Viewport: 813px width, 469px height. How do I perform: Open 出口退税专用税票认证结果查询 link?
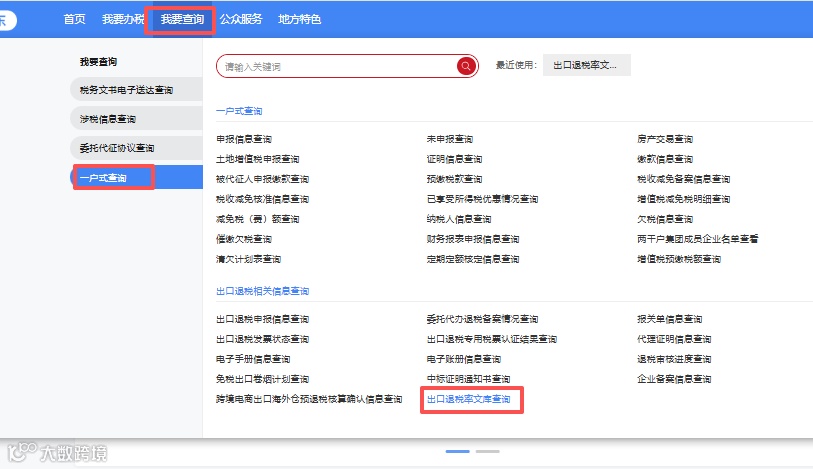(492, 339)
